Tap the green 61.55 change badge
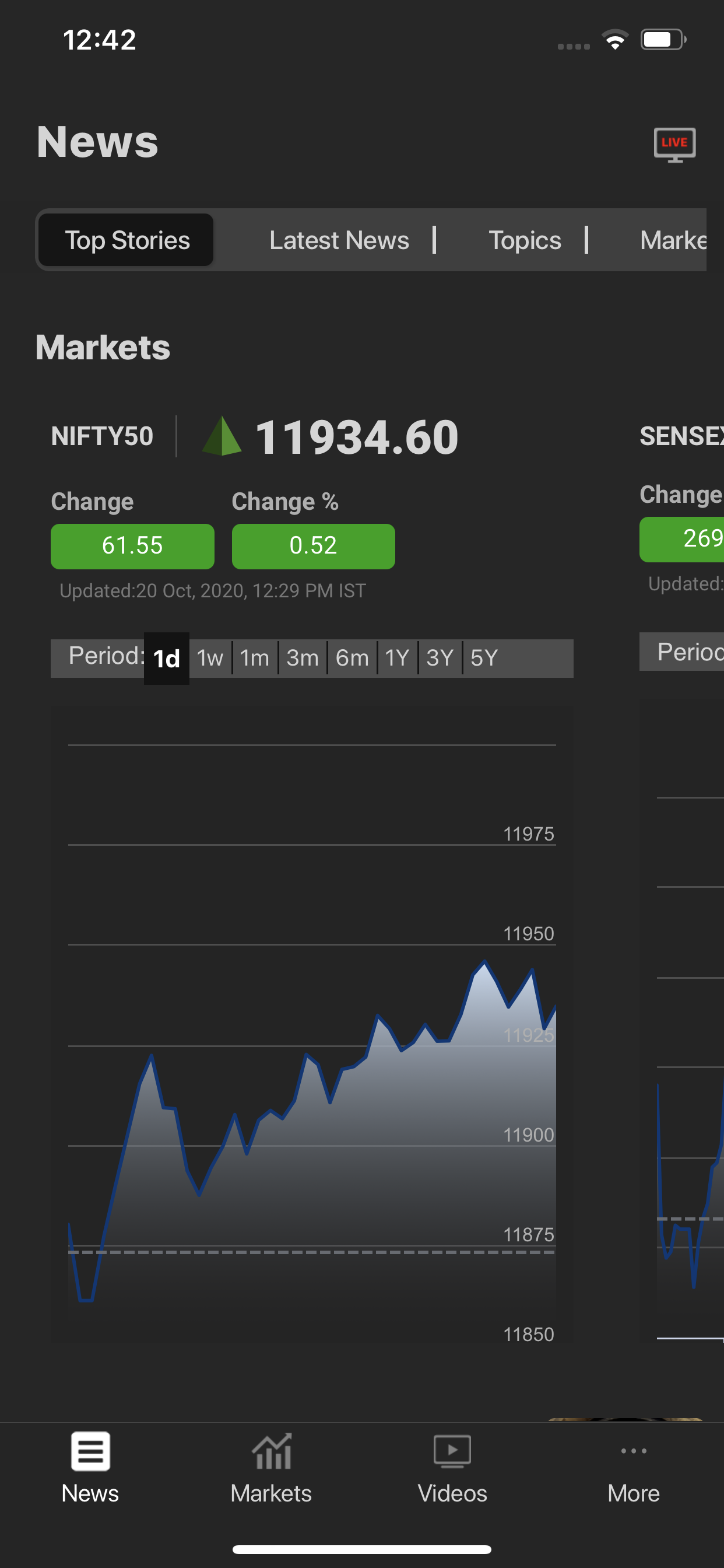This screenshot has width=724, height=1568. 132,546
